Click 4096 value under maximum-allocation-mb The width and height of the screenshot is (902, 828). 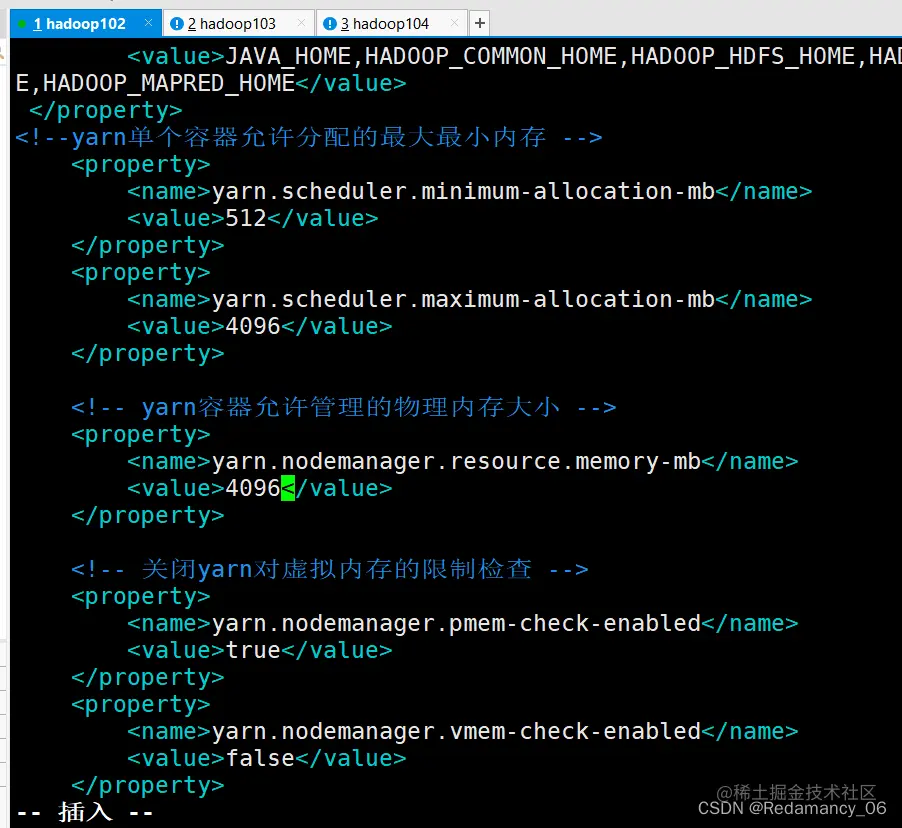click(253, 326)
